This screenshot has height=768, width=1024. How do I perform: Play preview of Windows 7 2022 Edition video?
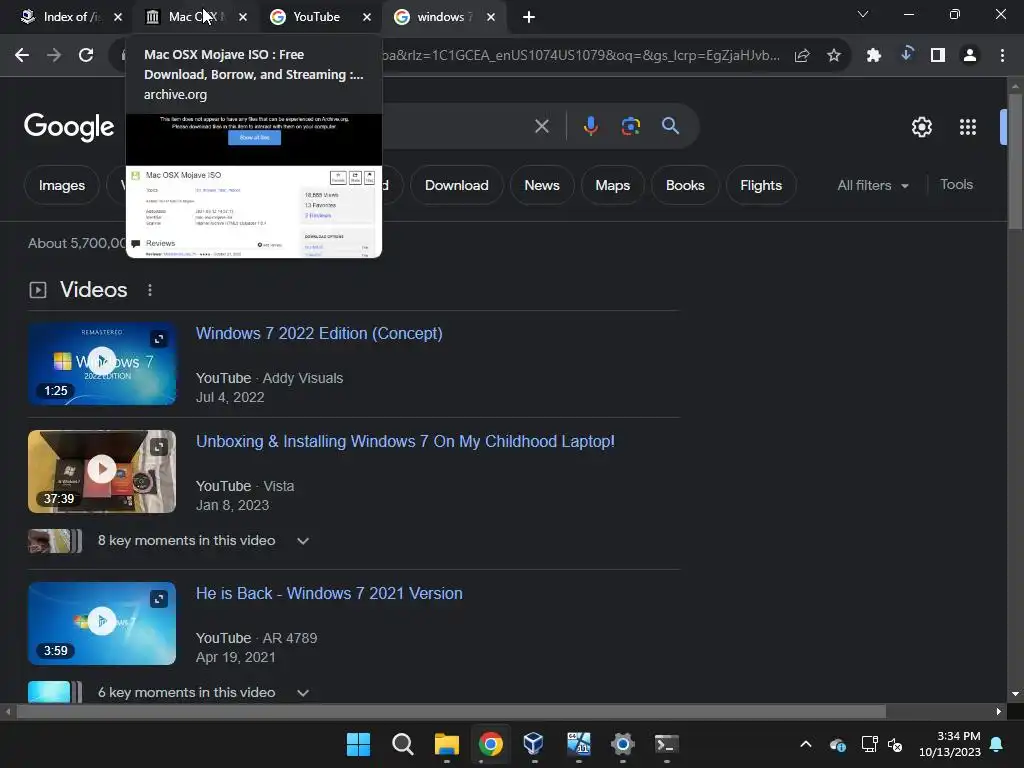click(x=101, y=360)
